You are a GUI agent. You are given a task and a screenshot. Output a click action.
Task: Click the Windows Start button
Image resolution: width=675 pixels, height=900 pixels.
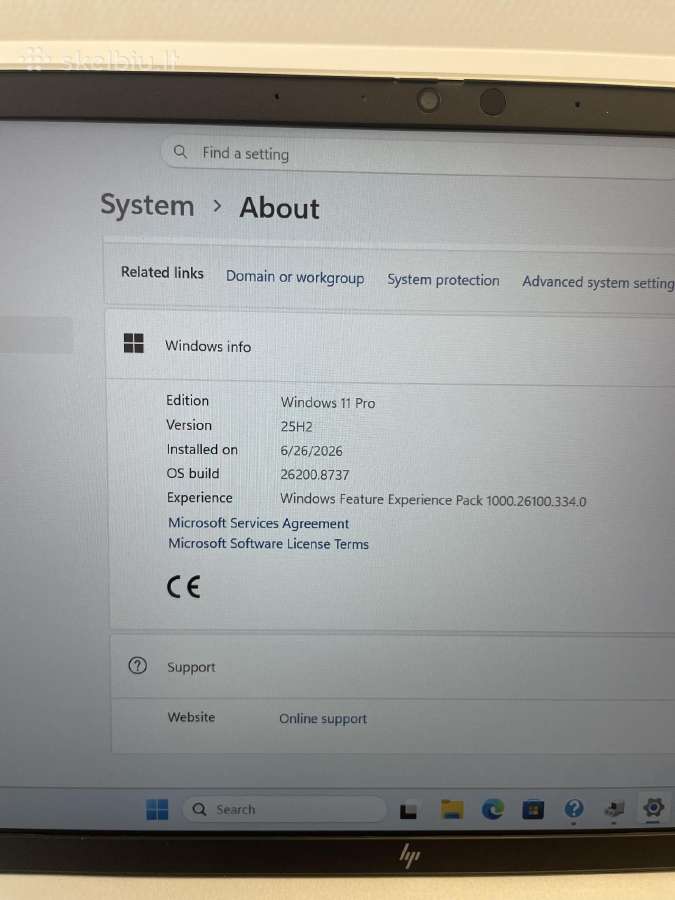(157, 809)
